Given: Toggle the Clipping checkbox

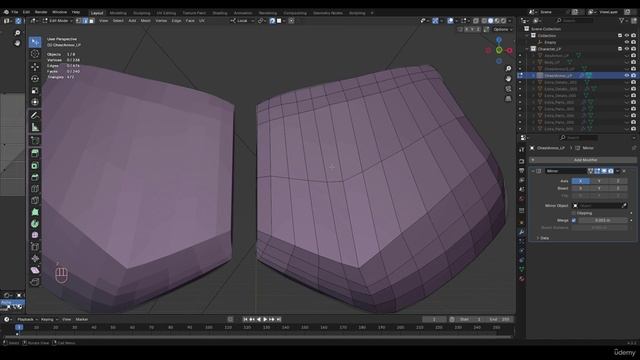Looking at the screenshot, I should point(574,213).
